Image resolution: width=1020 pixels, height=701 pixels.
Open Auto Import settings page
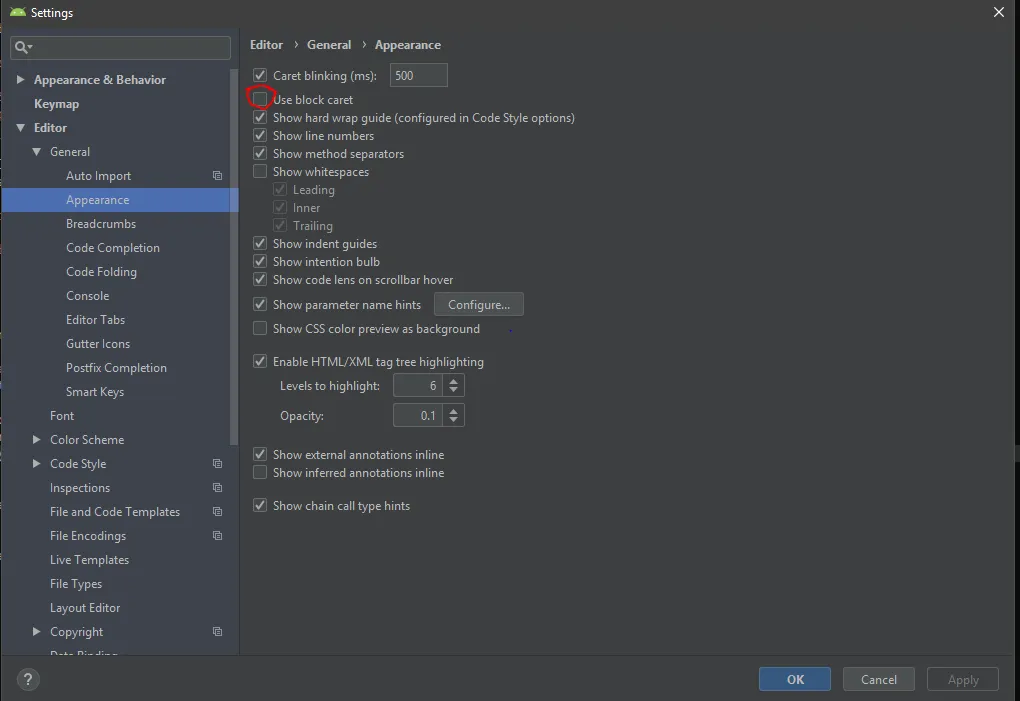(98, 176)
